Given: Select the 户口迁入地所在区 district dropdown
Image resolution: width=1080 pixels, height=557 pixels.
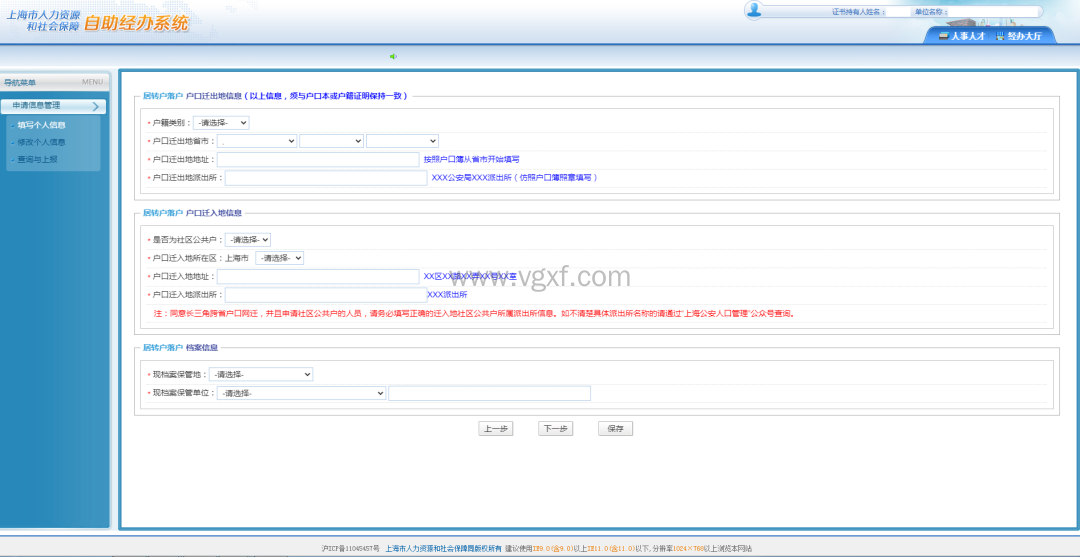Looking at the screenshot, I should tap(279, 258).
